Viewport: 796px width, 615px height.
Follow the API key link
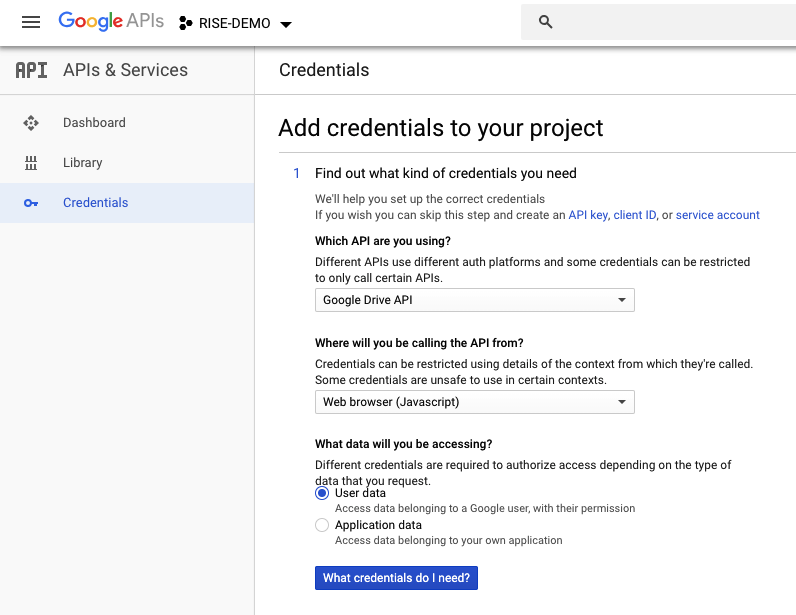click(588, 215)
